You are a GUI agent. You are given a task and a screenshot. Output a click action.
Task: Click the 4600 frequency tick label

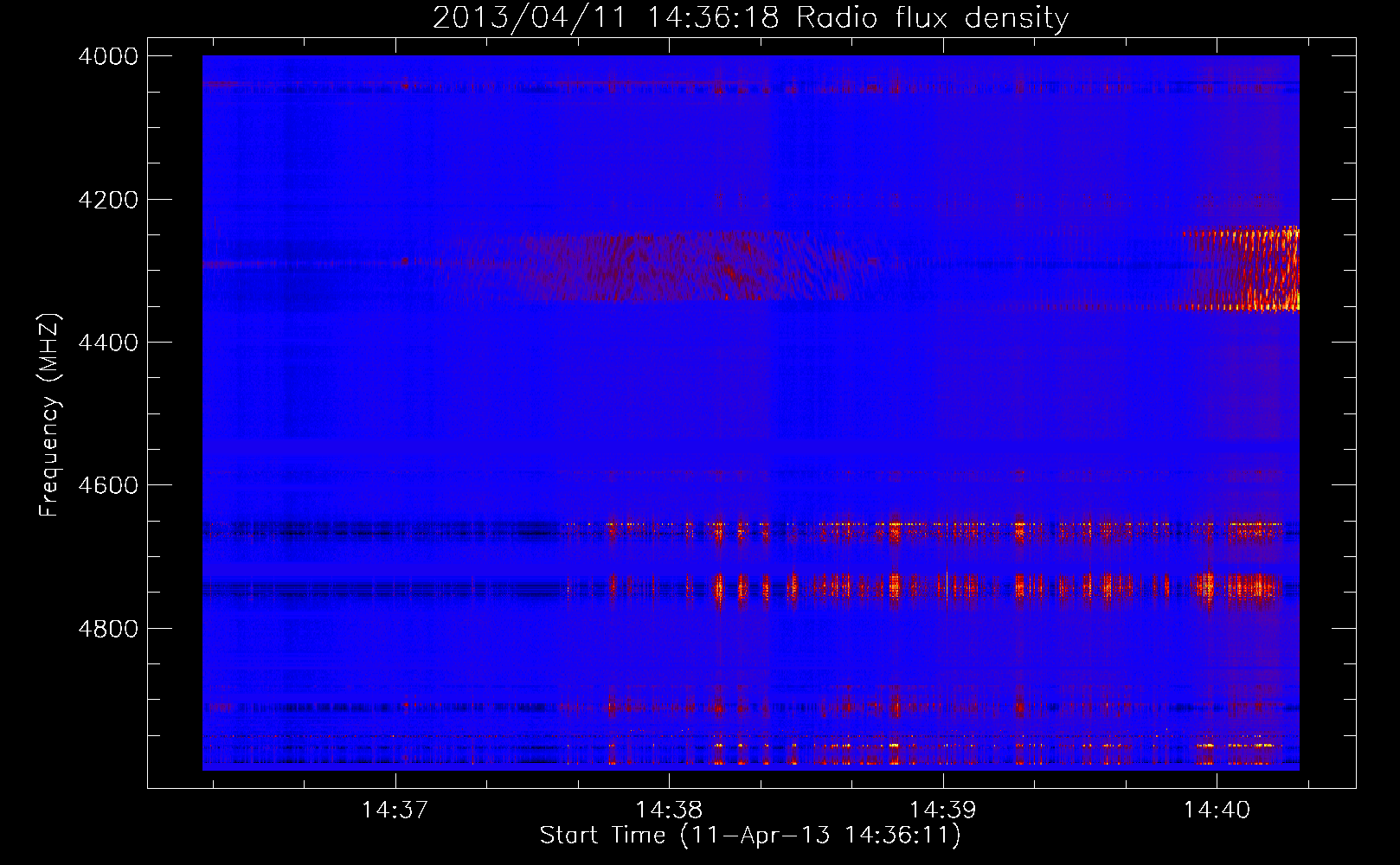[x=108, y=485]
